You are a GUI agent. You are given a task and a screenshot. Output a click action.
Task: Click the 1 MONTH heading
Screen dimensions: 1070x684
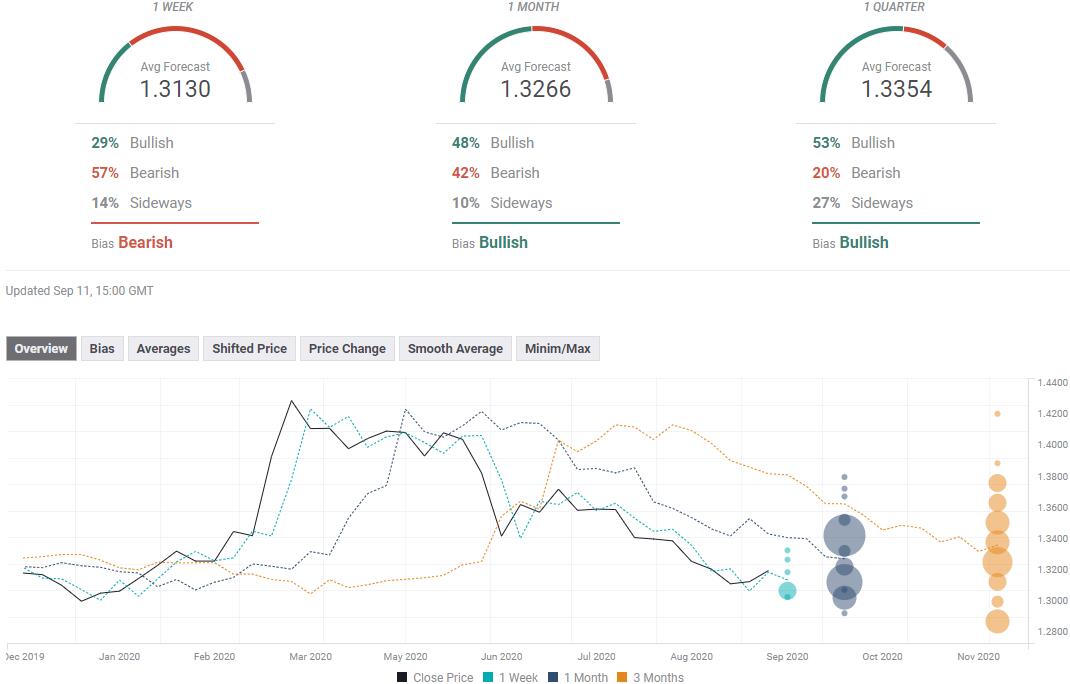click(x=533, y=7)
